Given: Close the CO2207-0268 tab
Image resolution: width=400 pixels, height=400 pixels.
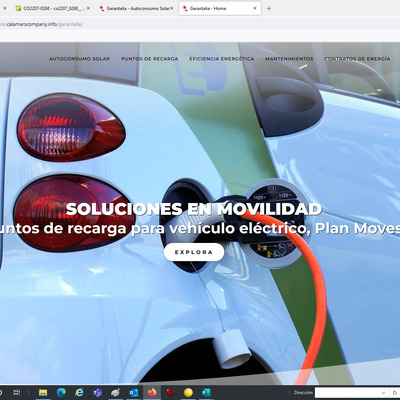Looking at the screenshot, I should [x=88, y=8].
